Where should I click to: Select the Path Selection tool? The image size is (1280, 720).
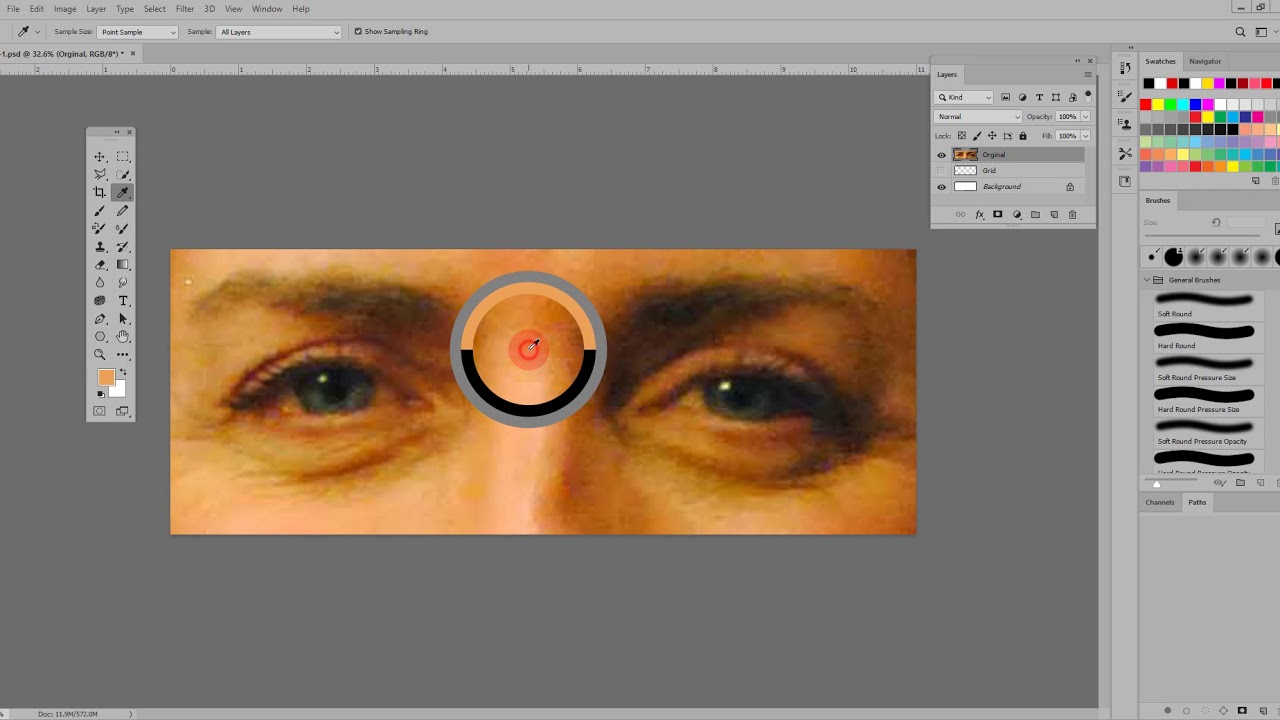[123, 319]
